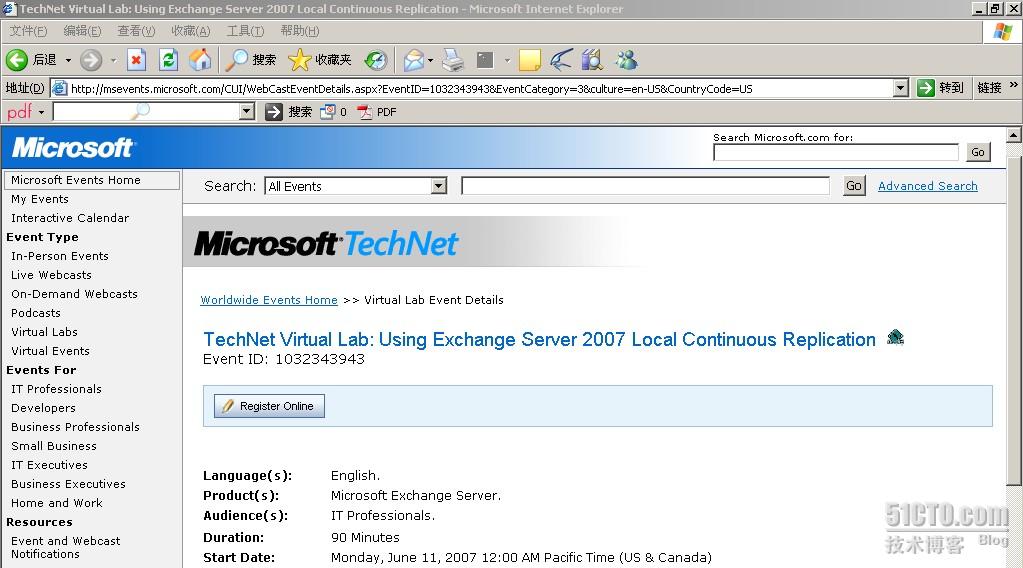Click the blue bird toolbar icon
The image size is (1023, 568).
click(x=561, y=60)
